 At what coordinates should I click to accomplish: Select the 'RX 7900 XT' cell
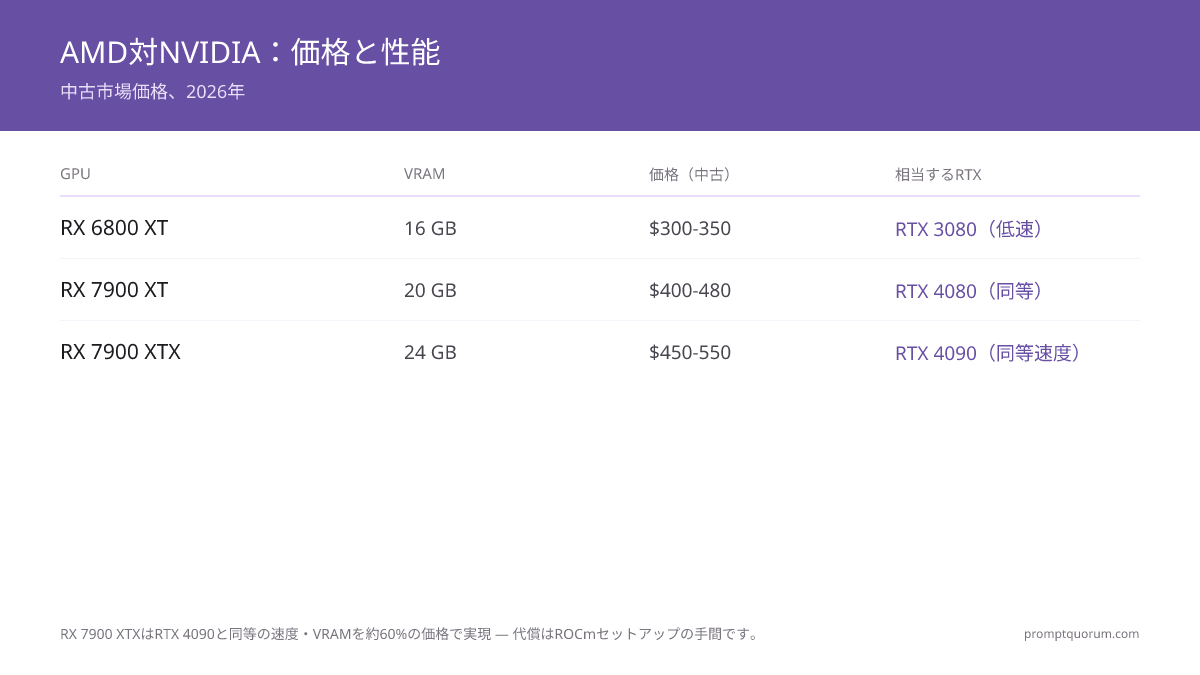coord(114,290)
